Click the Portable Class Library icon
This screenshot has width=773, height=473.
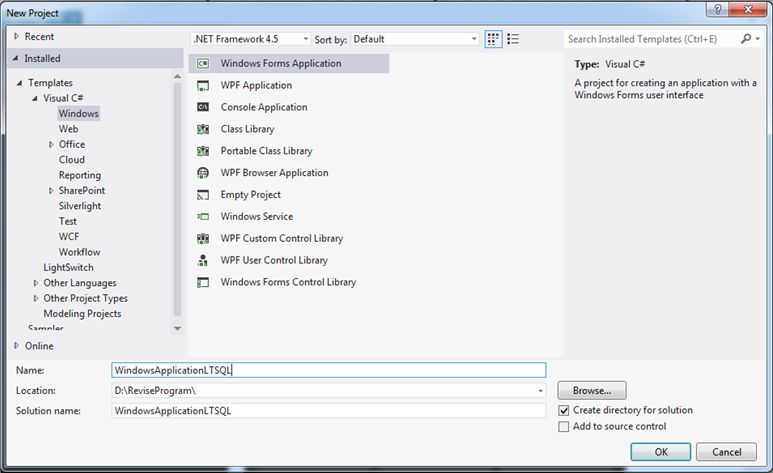(203, 151)
